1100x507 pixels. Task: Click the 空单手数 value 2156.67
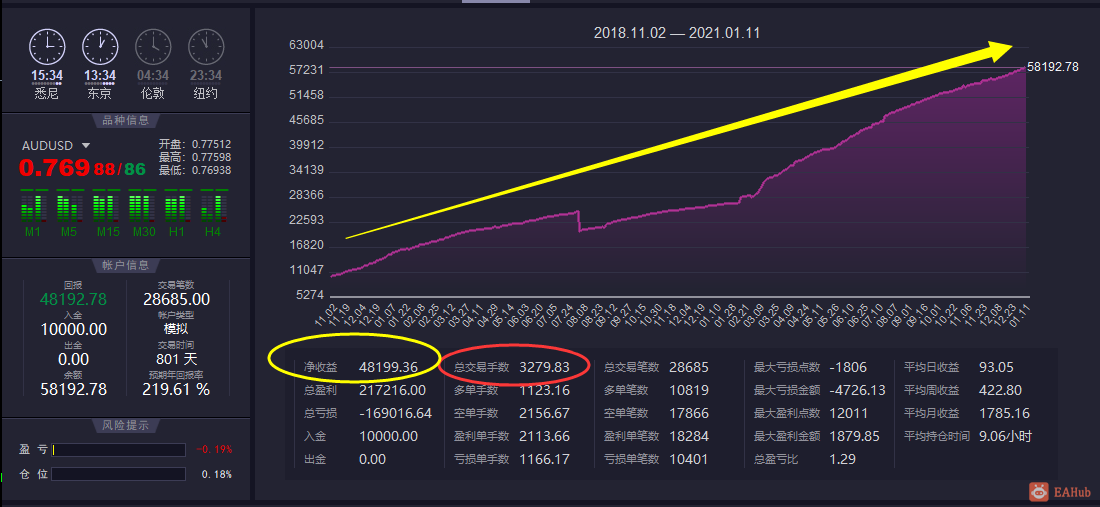pos(544,413)
